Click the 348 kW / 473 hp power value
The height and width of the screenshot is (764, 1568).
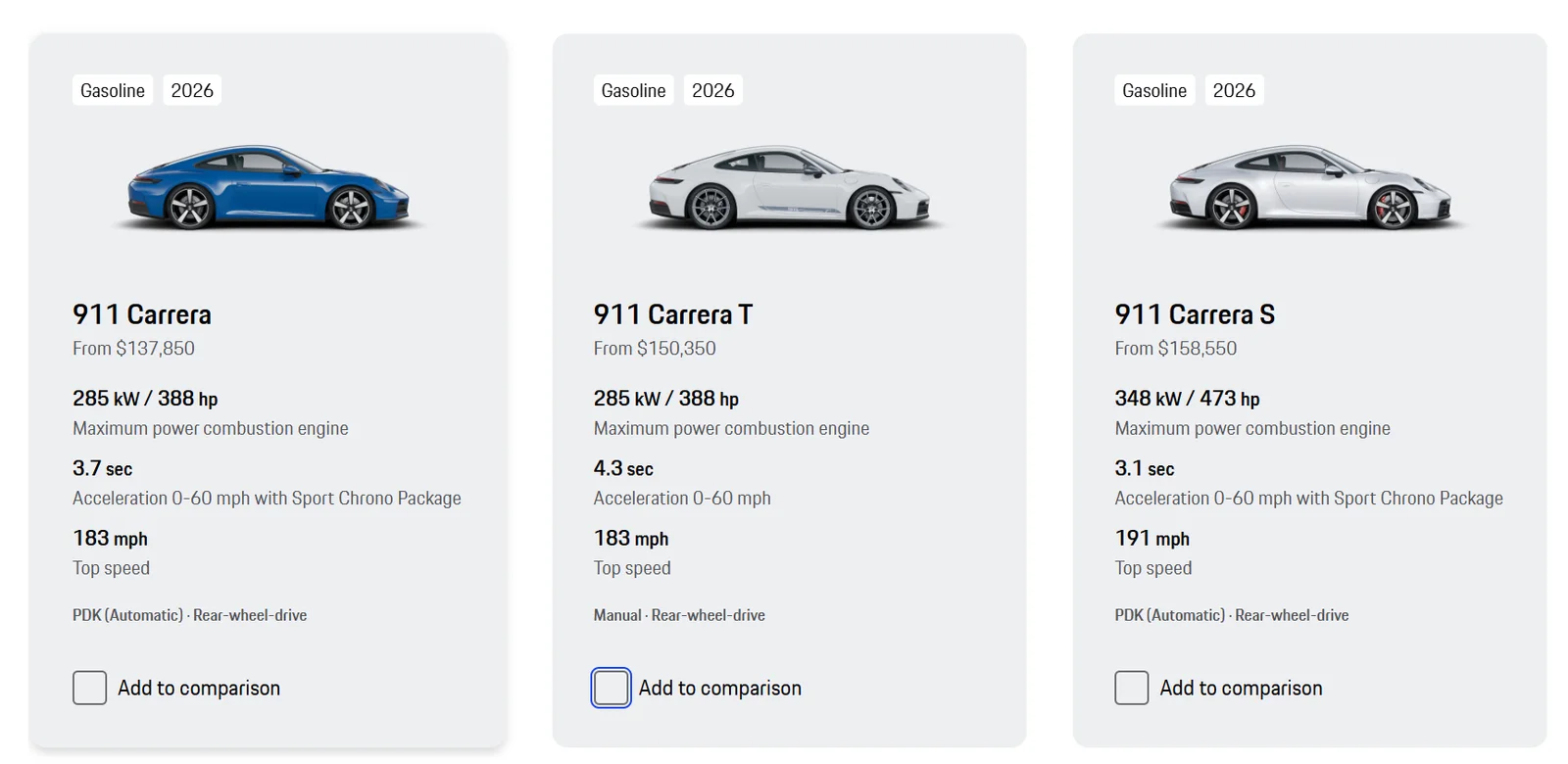click(x=1187, y=399)
